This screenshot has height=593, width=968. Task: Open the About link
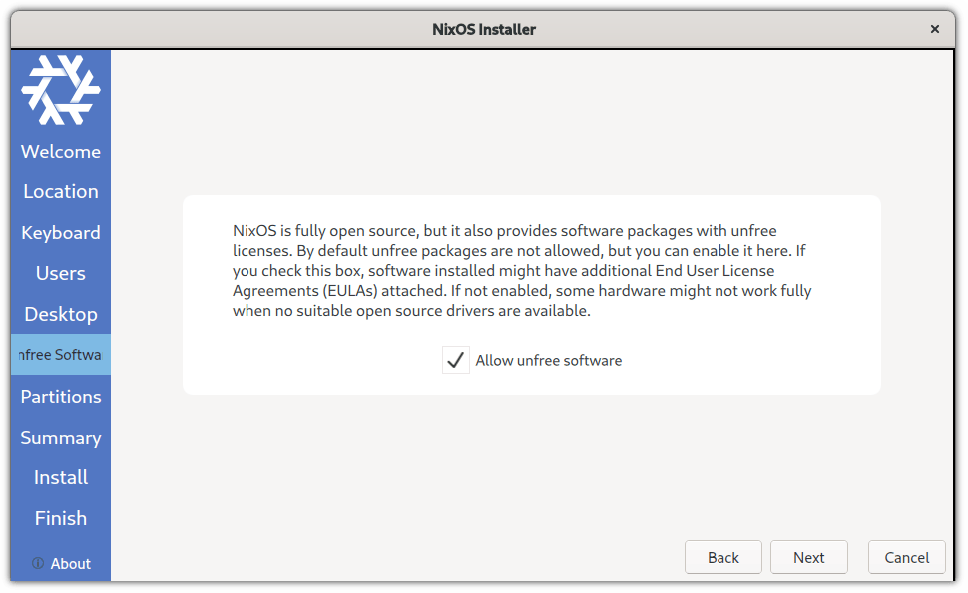70,563
